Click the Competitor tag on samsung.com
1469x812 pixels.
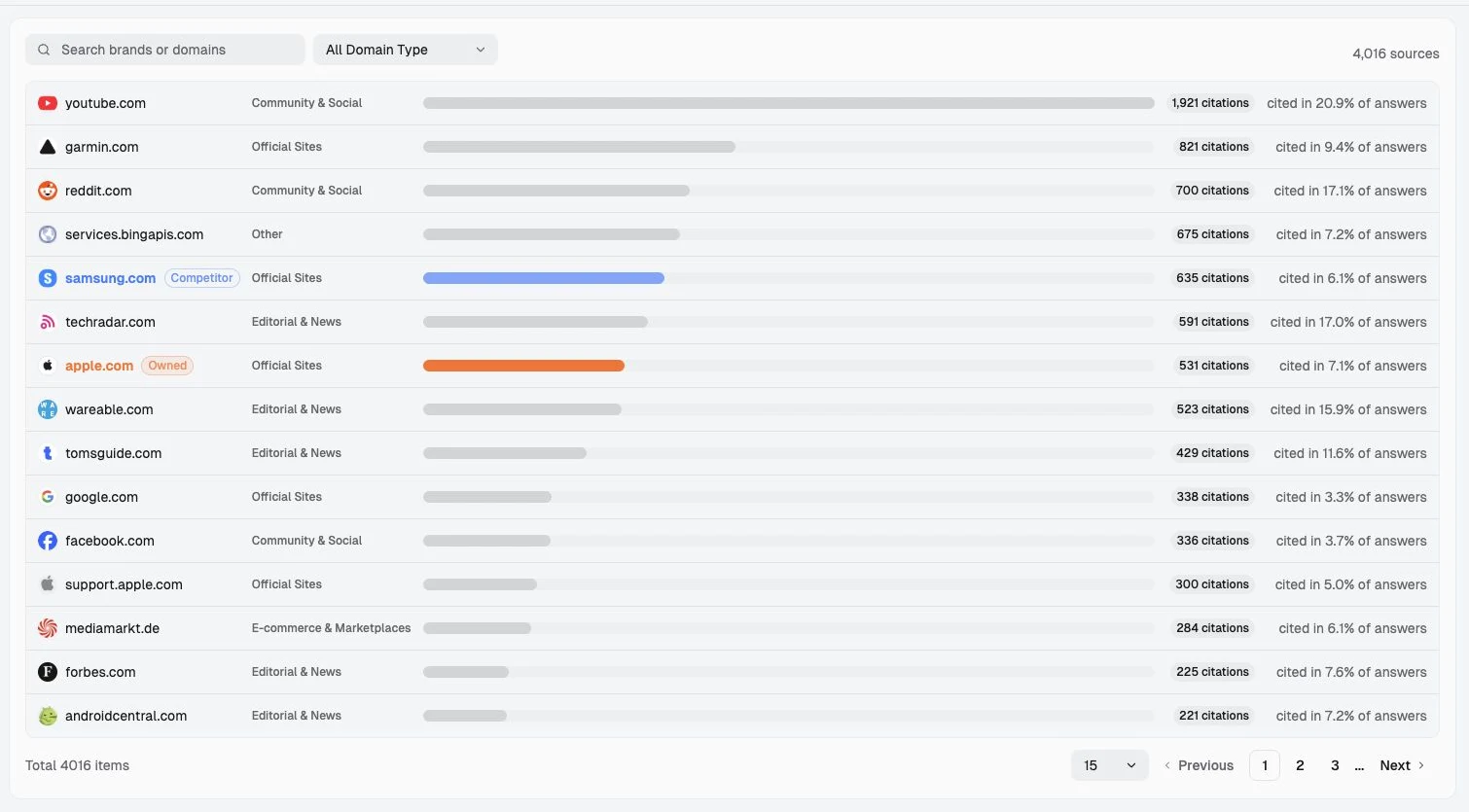[x=201, y=278]
